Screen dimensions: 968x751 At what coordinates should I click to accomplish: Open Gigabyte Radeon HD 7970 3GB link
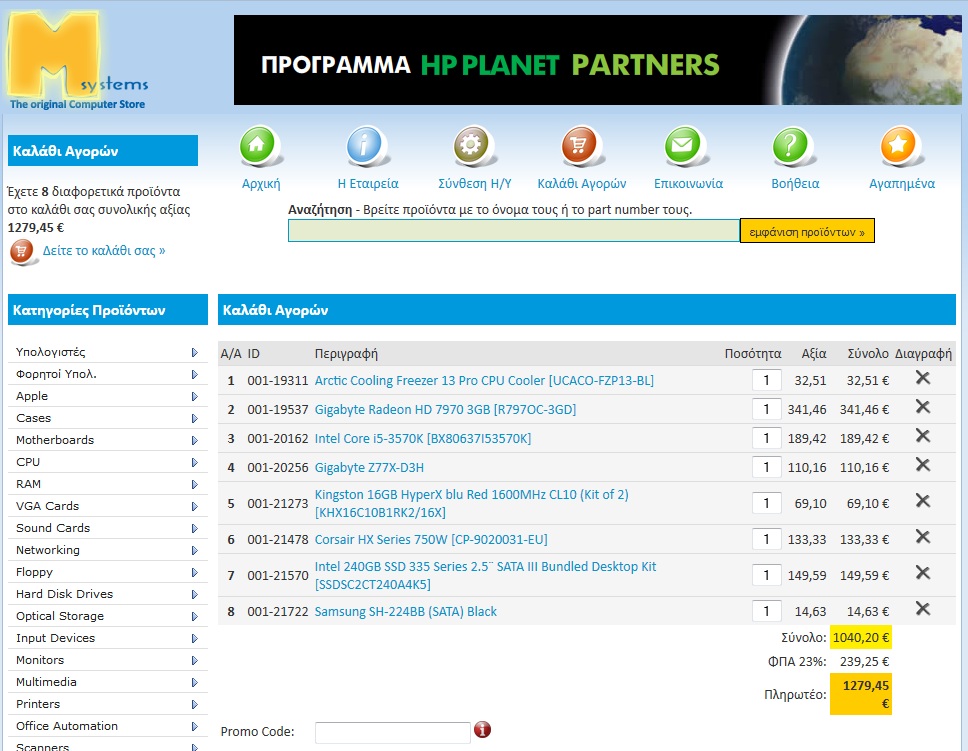coord(445,409)
